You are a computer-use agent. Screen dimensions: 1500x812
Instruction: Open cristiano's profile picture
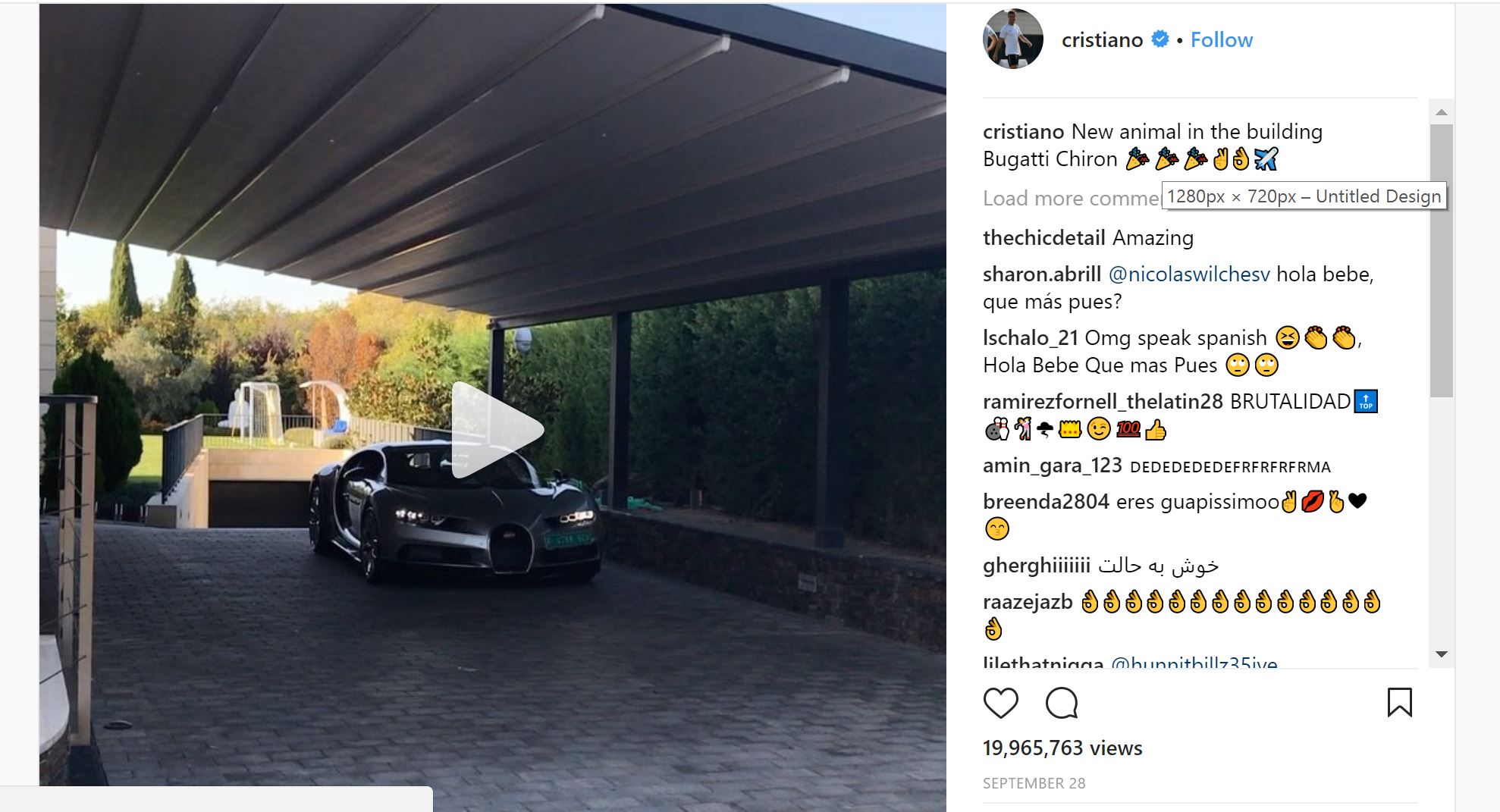(1012, 39)
